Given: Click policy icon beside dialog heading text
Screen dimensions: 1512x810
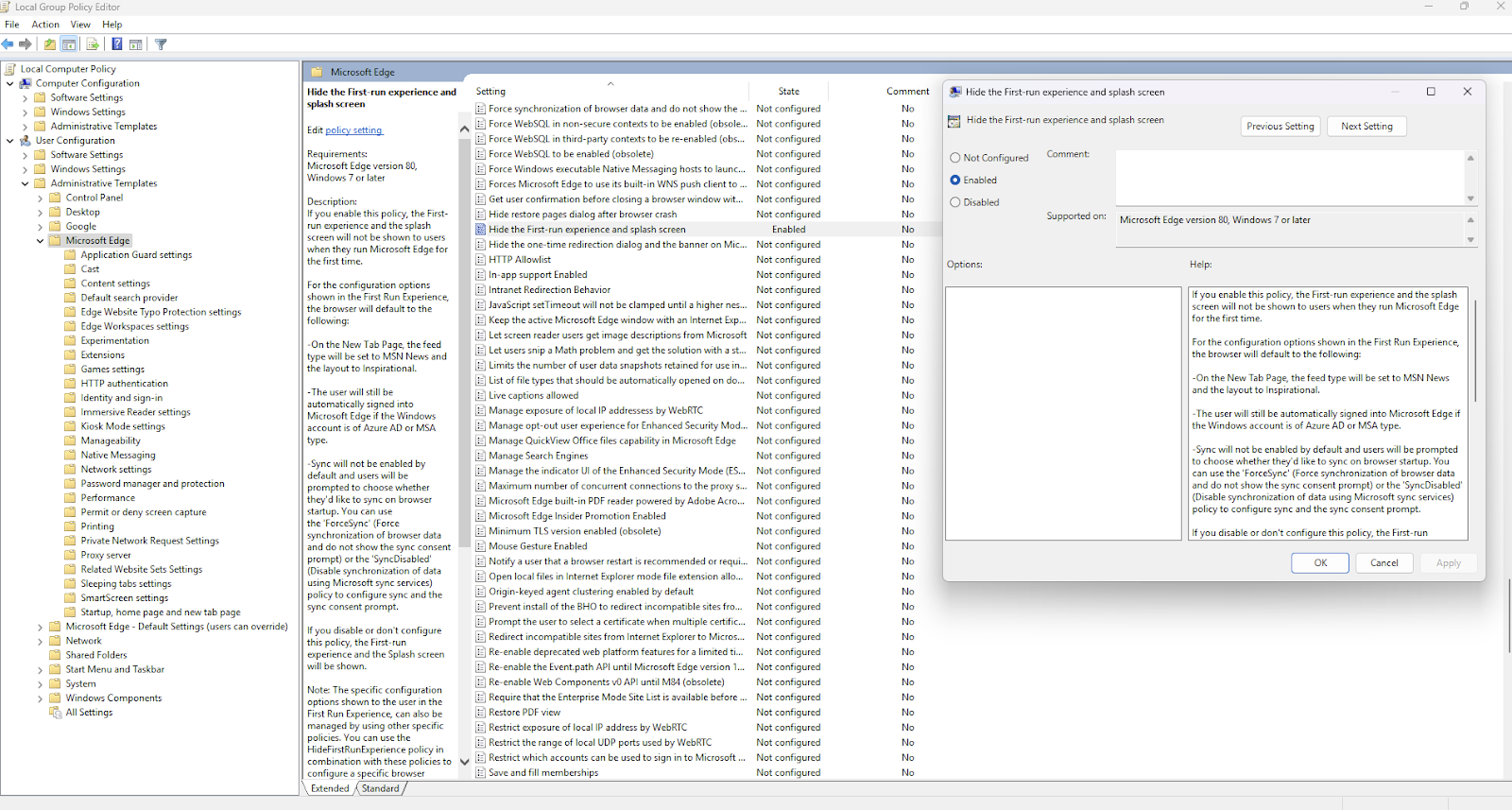Looking at the screenshot, I should (954, 121).
